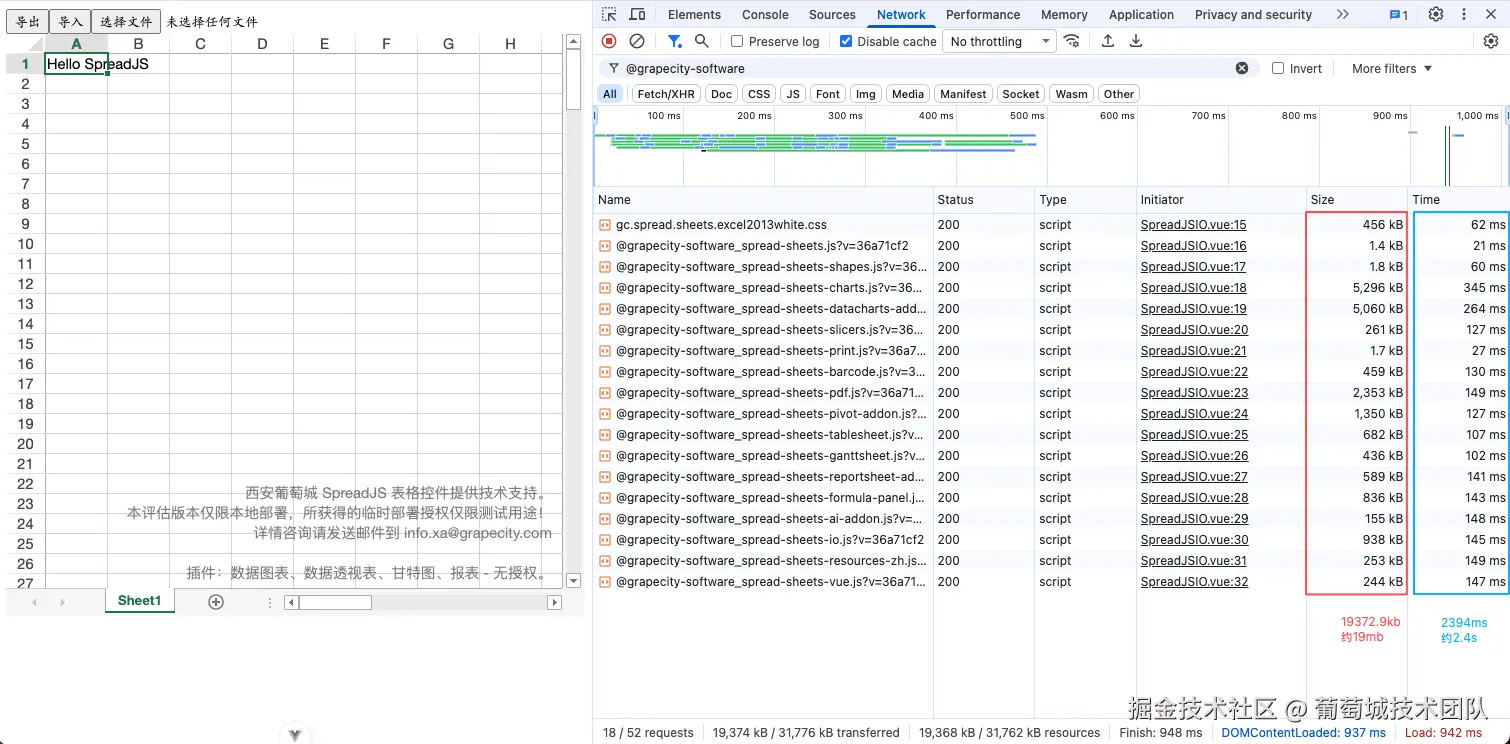Open the Memory tab
Screen dimensions: 1510x744
coord(1064,14)
